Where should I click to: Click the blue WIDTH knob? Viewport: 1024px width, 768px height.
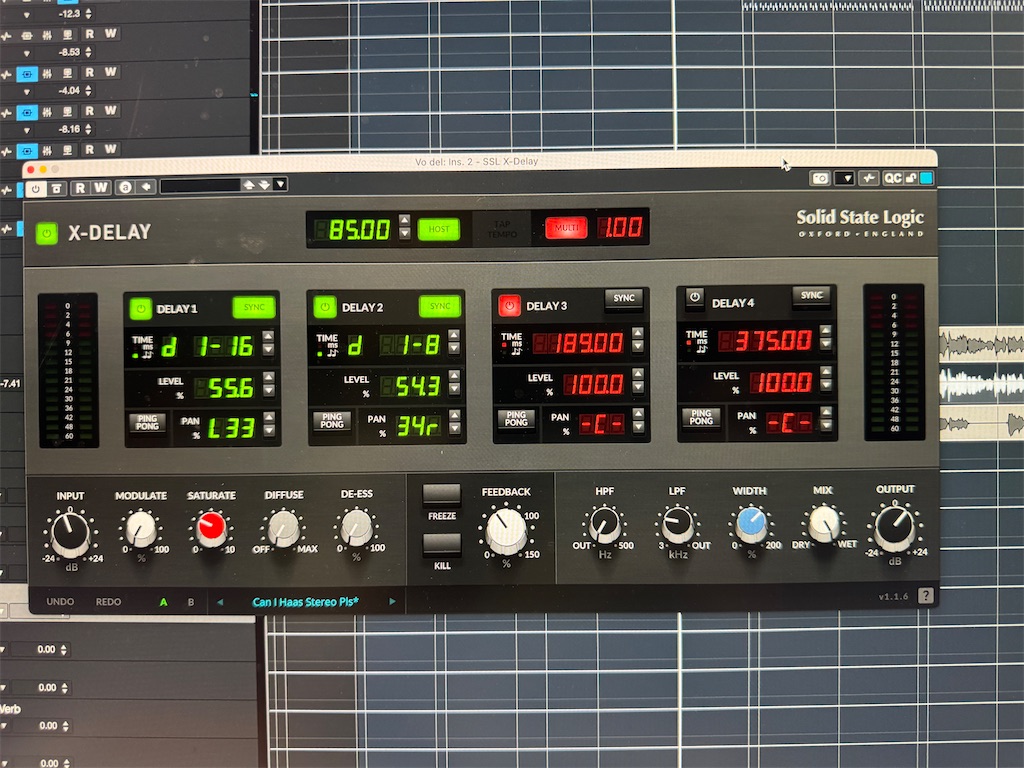(751, 526)
